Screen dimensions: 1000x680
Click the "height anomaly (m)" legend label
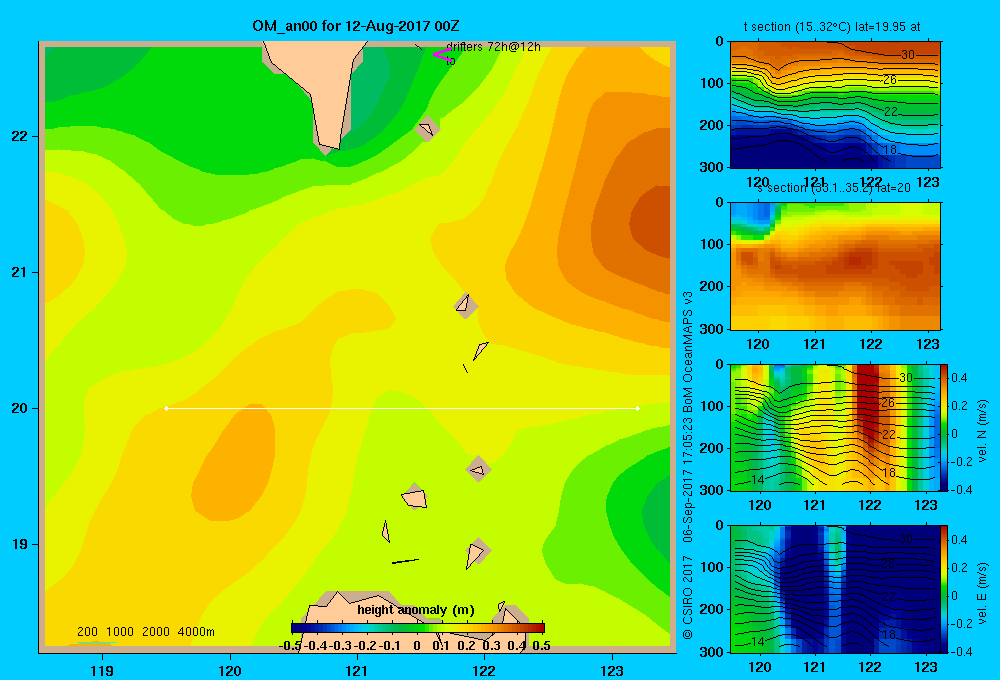(x=416, y=610)
